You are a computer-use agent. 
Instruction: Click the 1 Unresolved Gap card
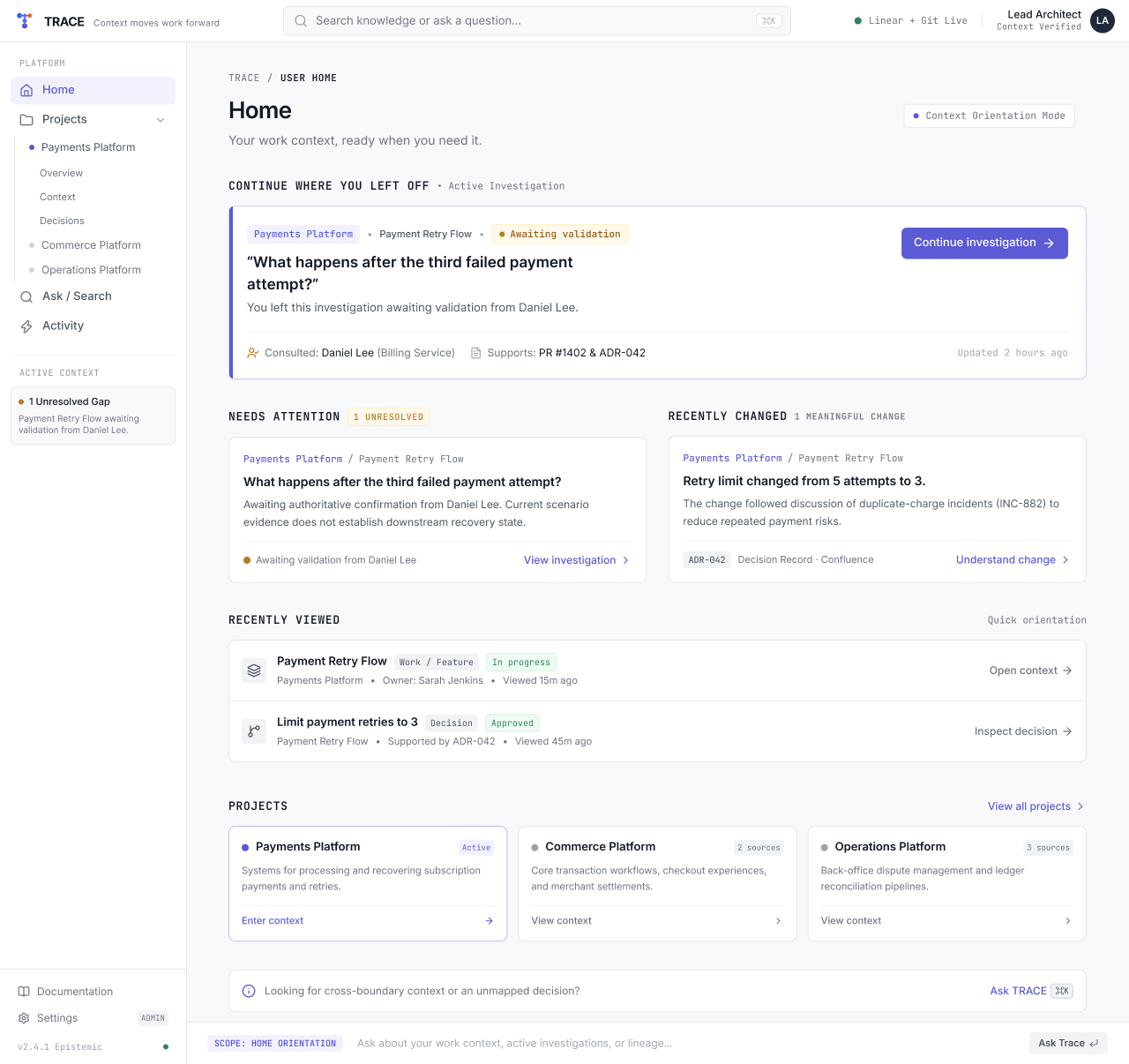coord(93,416)
